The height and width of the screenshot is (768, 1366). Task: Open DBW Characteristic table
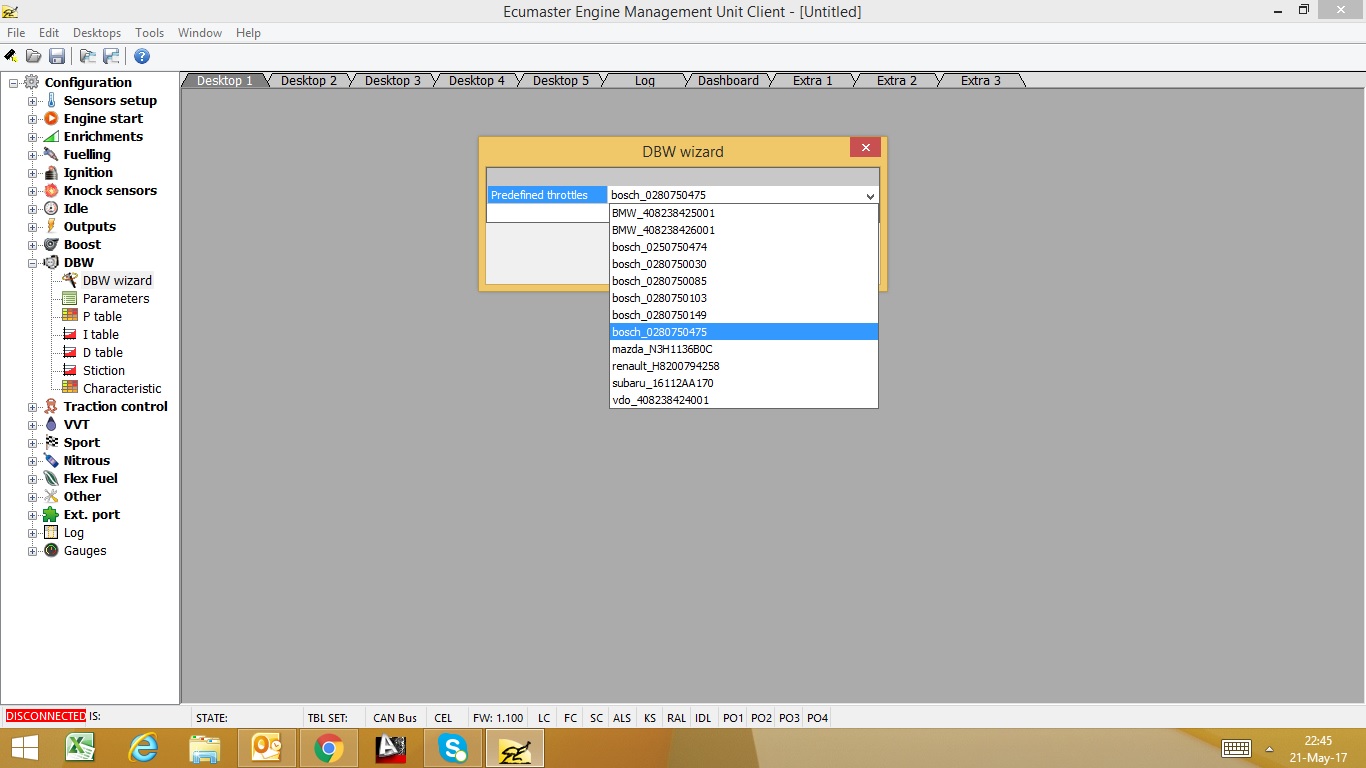tap(122, 389)
